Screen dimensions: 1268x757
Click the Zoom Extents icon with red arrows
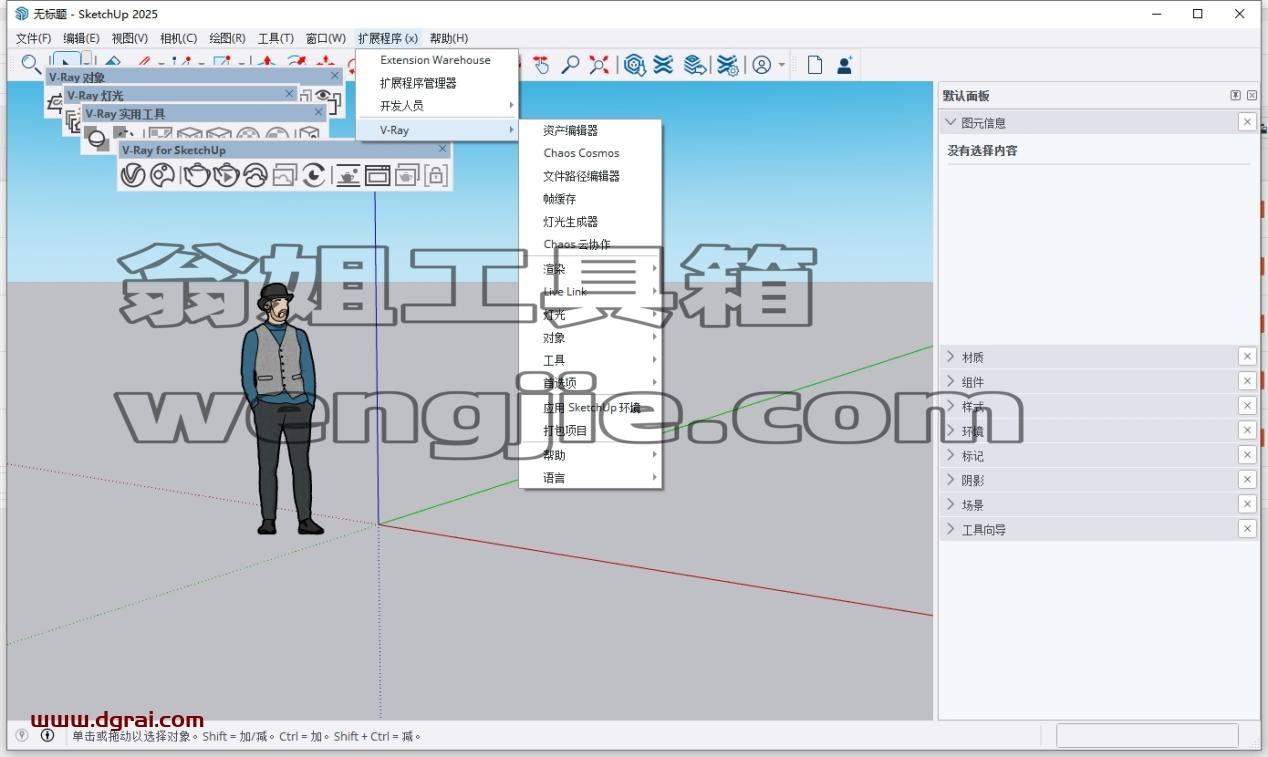[599, 65]
